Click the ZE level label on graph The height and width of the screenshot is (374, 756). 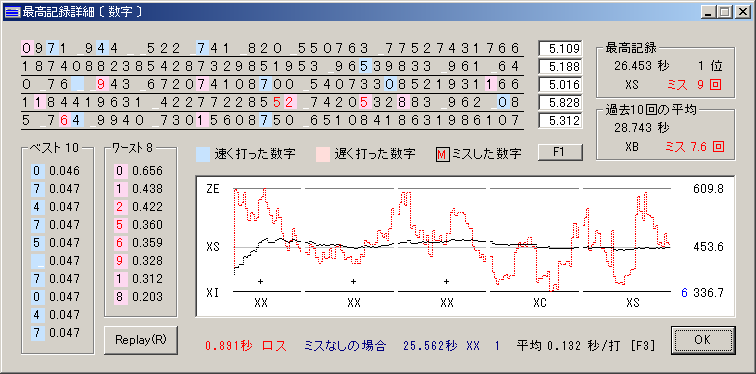pos(213,189)
